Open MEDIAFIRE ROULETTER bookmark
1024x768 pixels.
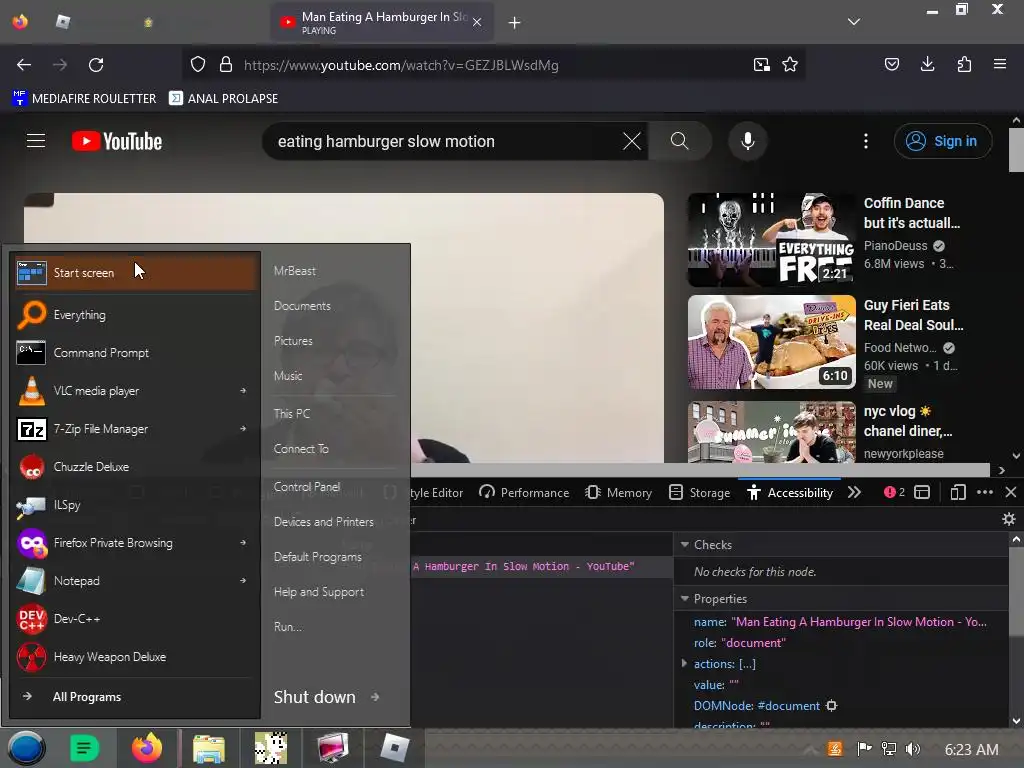[x=84, y=99]
